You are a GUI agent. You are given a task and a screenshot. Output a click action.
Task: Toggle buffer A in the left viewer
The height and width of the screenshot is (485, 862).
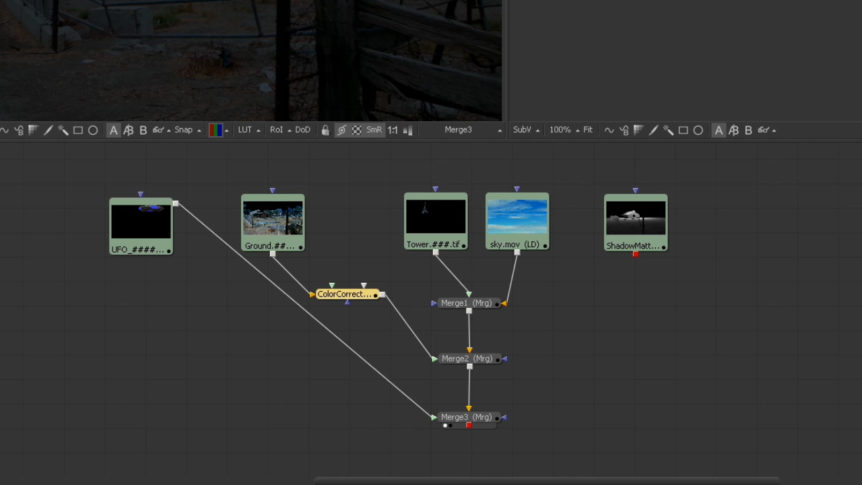coord(113,130)
